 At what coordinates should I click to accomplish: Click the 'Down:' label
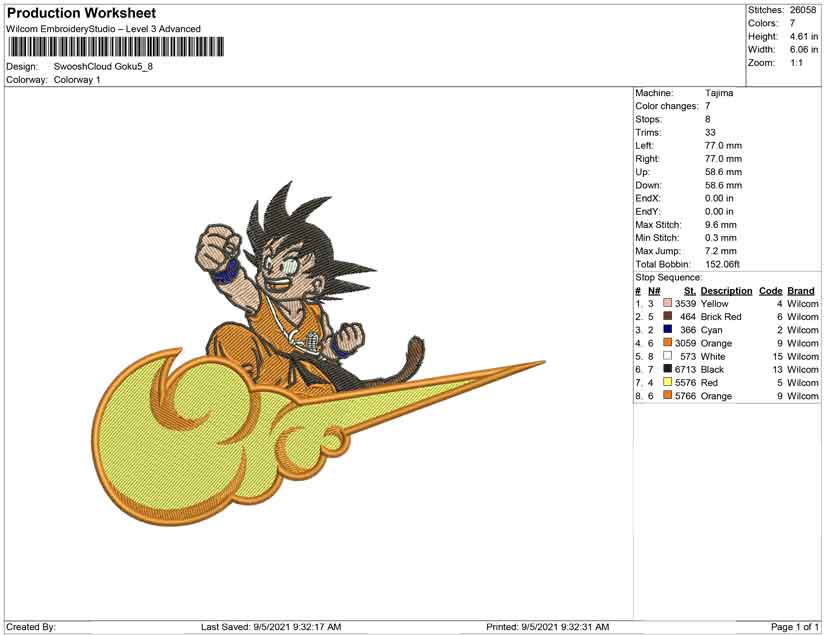648,185
